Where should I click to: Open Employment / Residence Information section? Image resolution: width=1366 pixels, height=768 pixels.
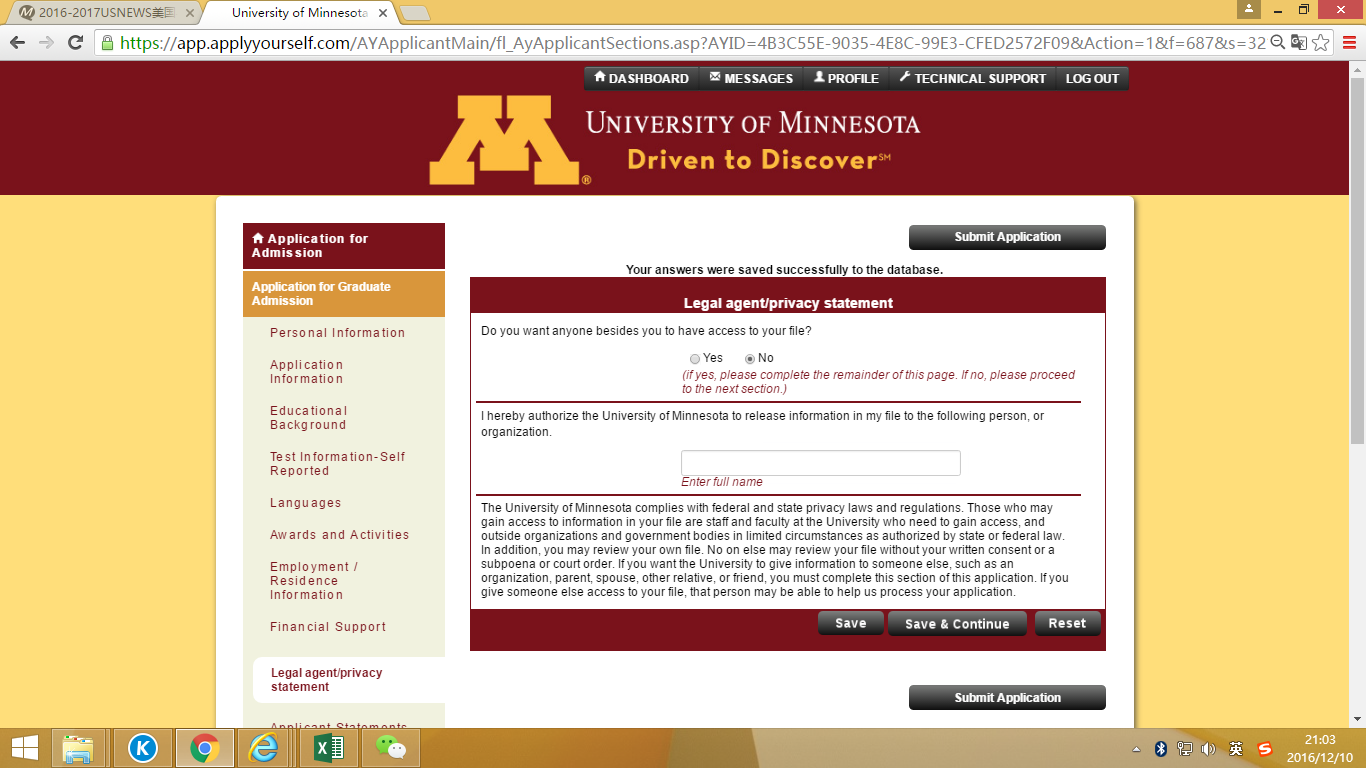314,581
